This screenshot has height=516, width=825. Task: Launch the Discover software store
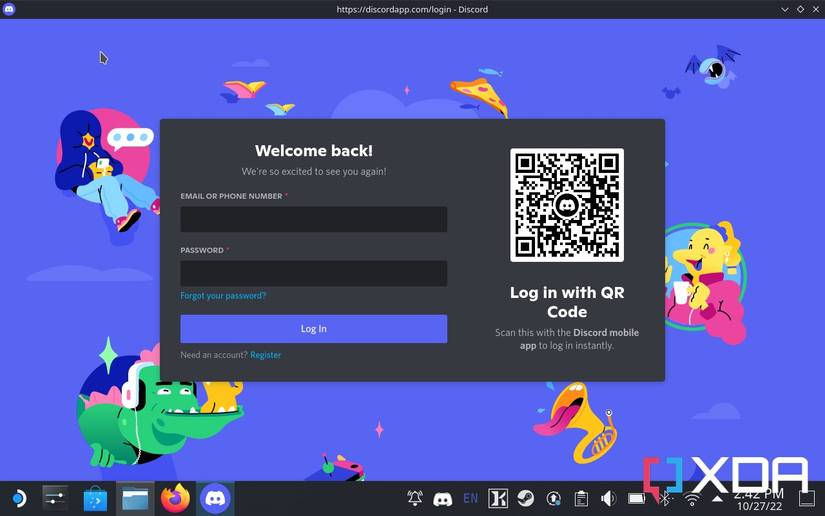[95, 498]
